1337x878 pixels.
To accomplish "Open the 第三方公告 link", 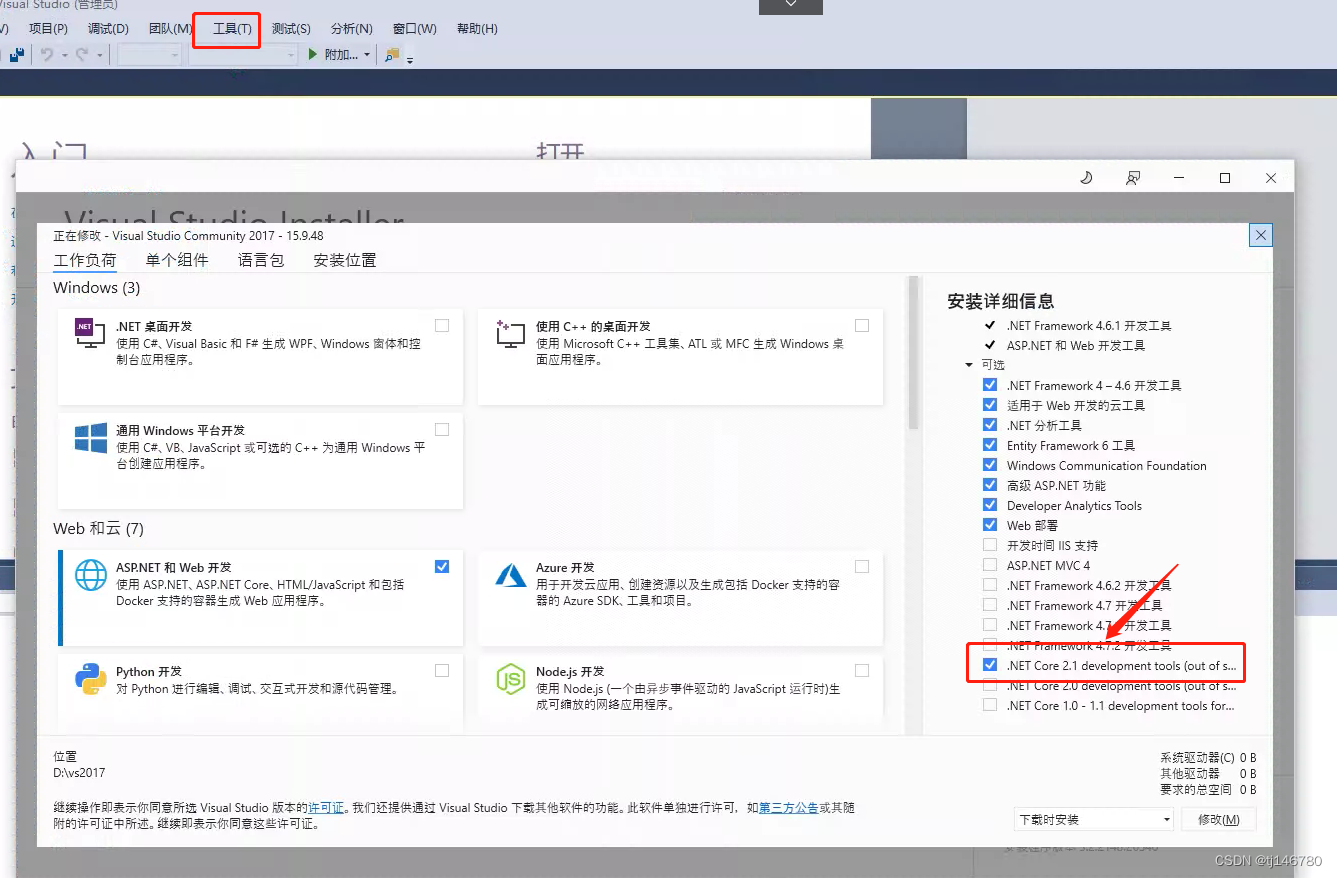I will [x=788, y=807].
